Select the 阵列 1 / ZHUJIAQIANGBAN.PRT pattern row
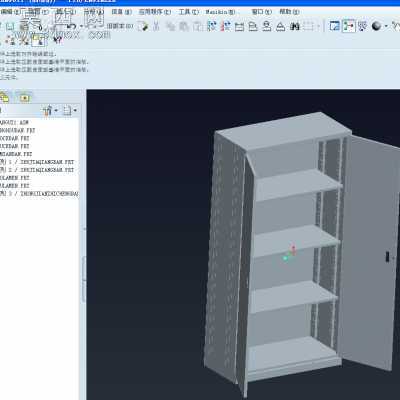 point(37,162)
